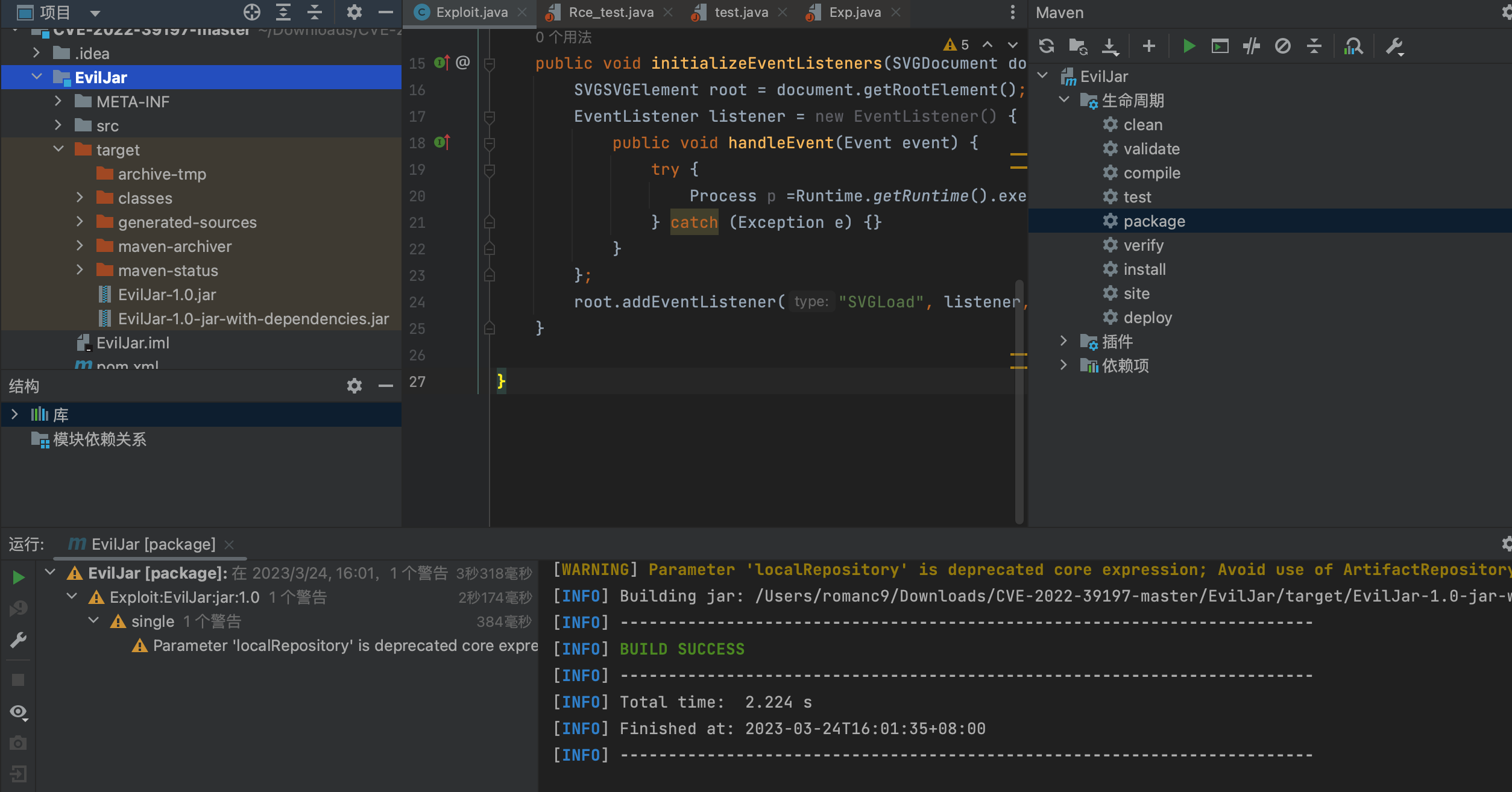This screenshot has width=1512, height=792.
Task: Toggle skip tests mode in Maven
Action: pos(1283,46)
